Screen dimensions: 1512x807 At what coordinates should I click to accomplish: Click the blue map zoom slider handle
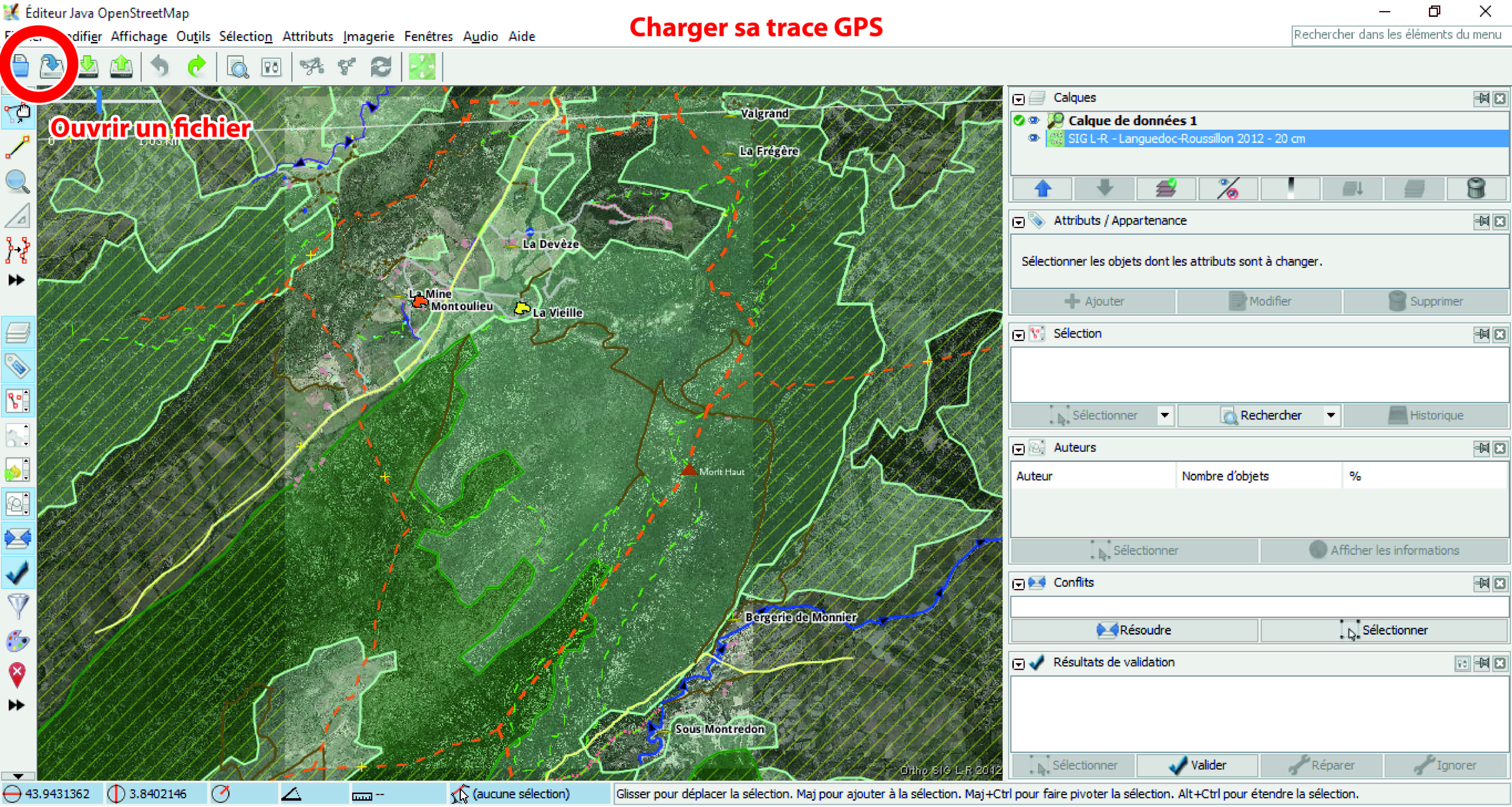(99, 101)
